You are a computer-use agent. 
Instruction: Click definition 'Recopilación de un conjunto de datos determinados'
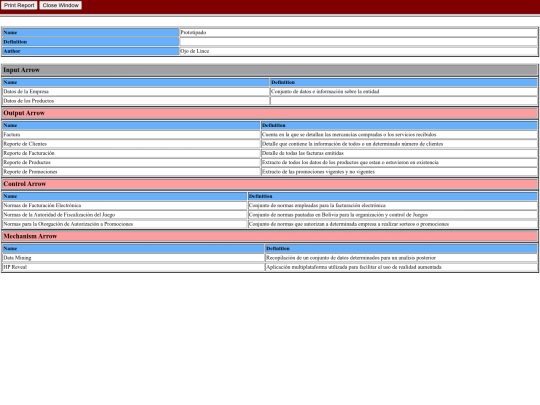coord(401,258)
